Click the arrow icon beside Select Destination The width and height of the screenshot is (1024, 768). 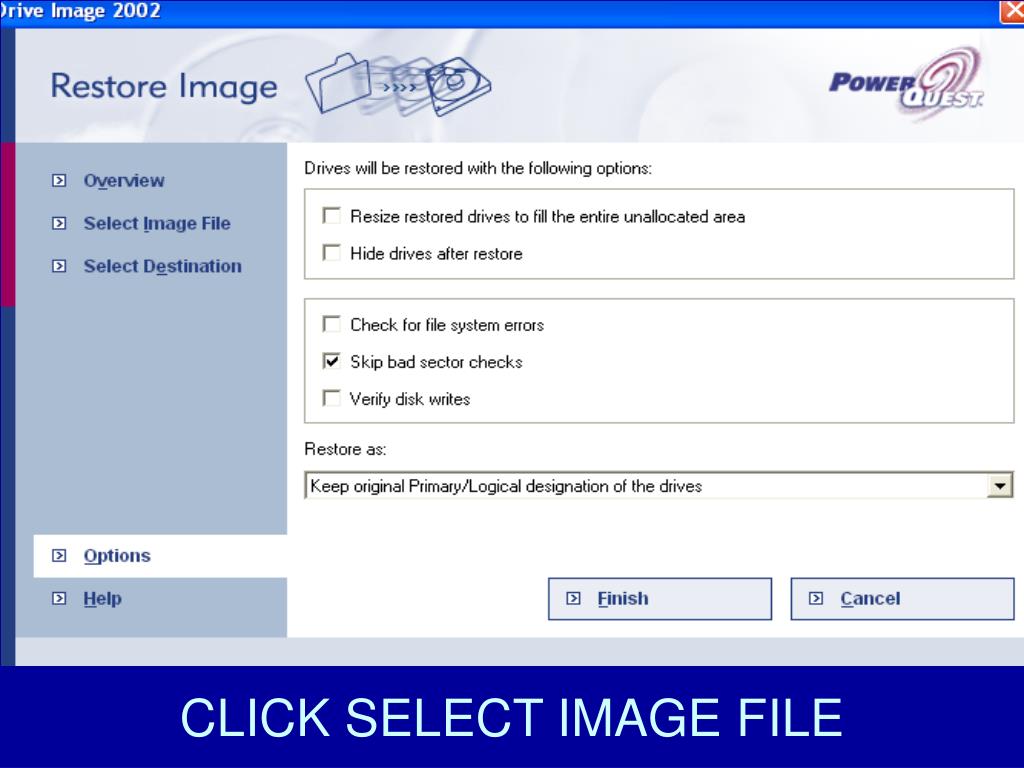(x=59, y=266)
